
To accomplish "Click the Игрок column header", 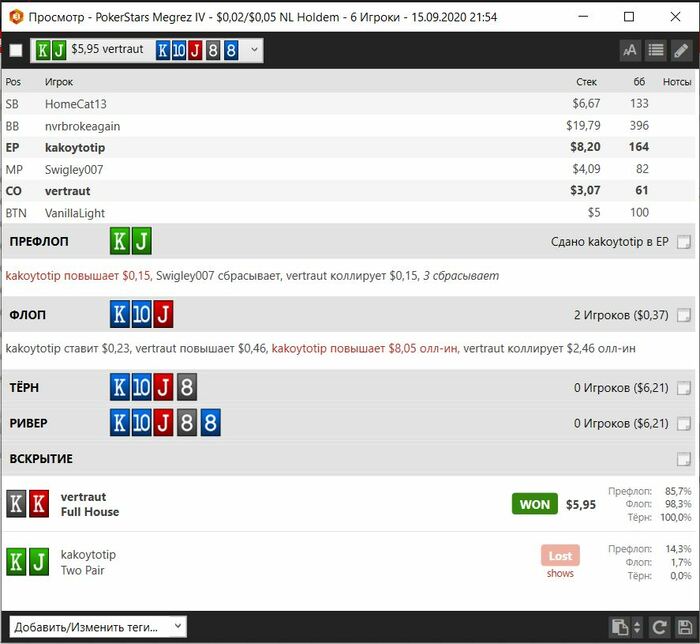I will (58, 82).
